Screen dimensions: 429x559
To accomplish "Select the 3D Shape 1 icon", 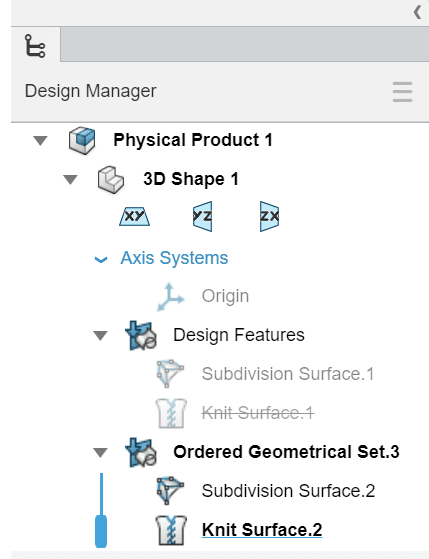I will 111,179.
